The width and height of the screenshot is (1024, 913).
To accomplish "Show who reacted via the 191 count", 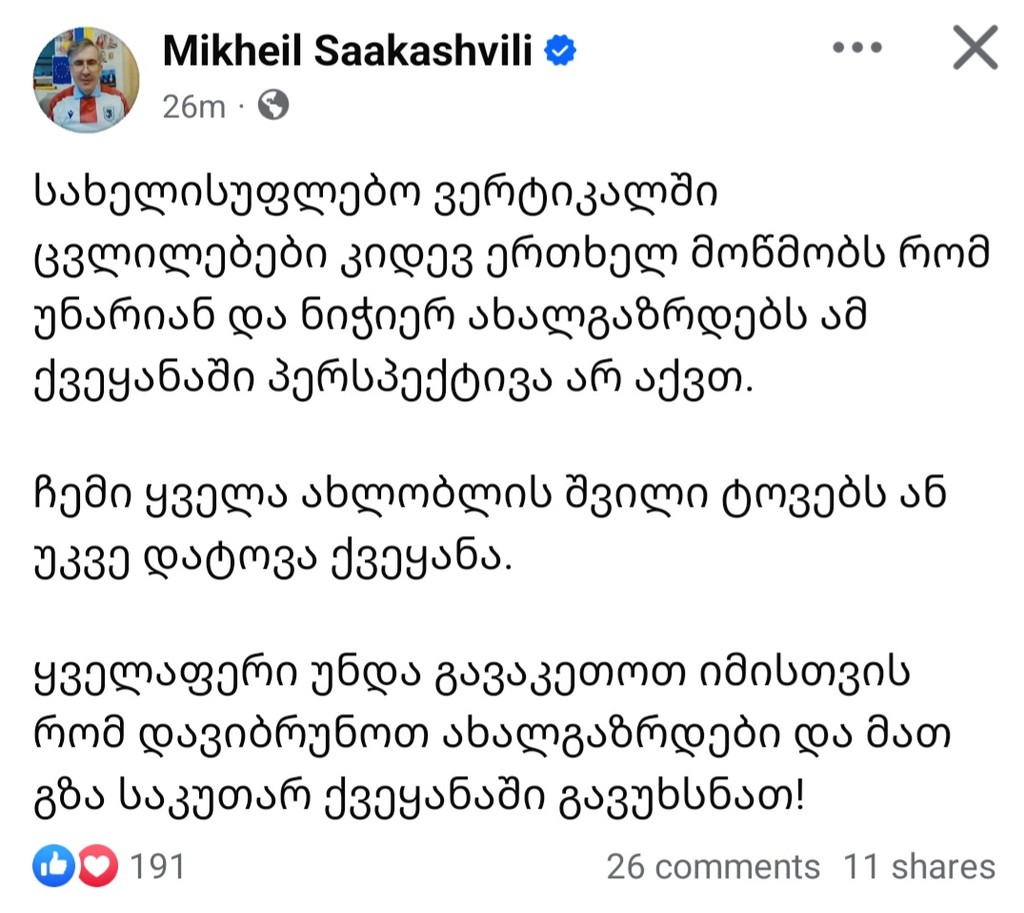I will click(158, 865).
